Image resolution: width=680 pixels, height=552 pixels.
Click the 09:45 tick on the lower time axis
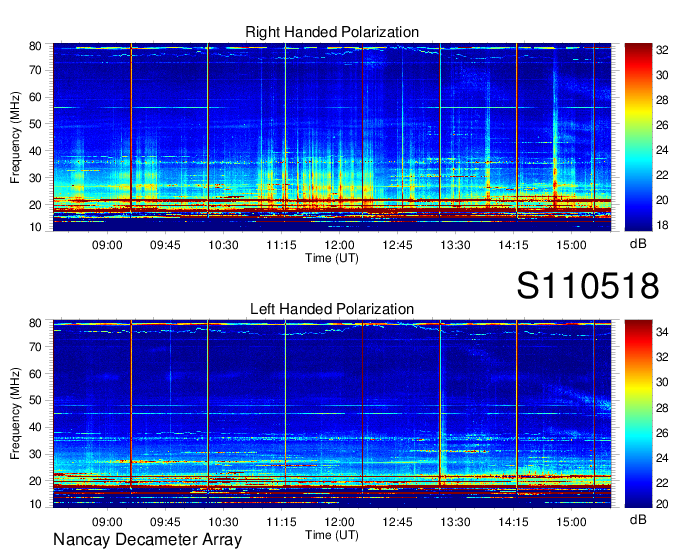coord(165,522)
